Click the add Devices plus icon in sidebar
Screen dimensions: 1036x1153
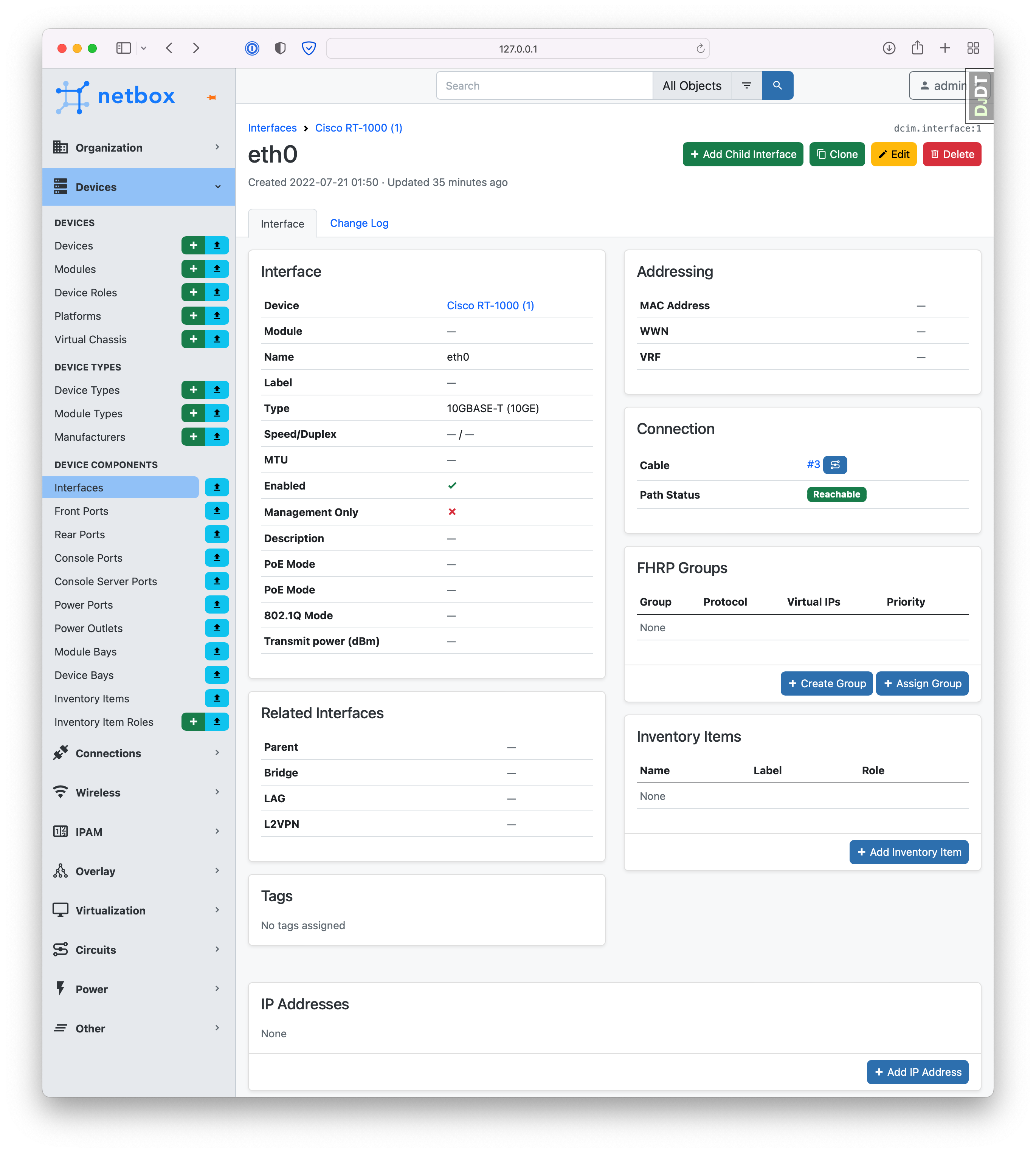(x=193, y=245)
